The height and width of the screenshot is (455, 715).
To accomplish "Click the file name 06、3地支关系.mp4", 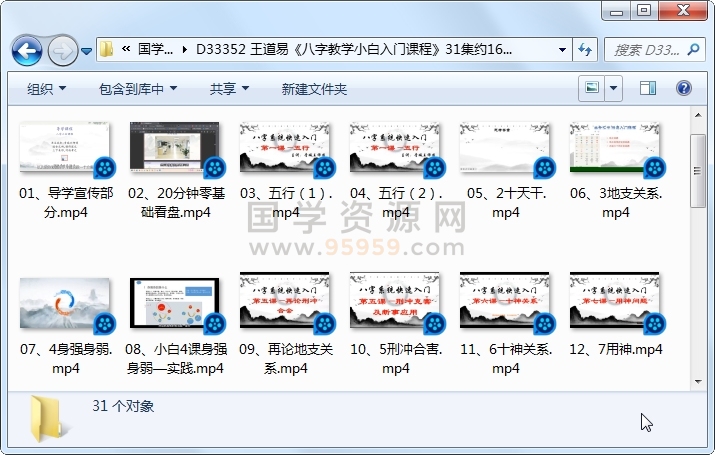I will click(x=616, y=203).
